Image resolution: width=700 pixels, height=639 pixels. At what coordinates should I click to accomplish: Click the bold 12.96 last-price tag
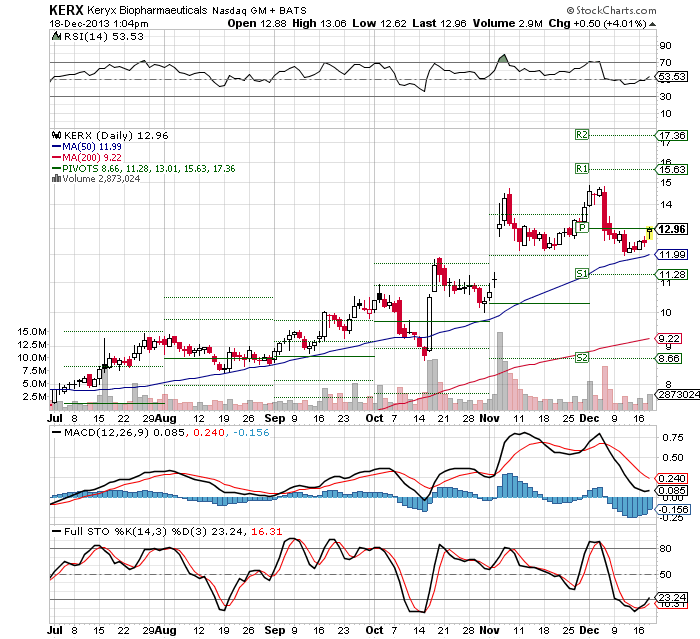(x=671, y=229)
